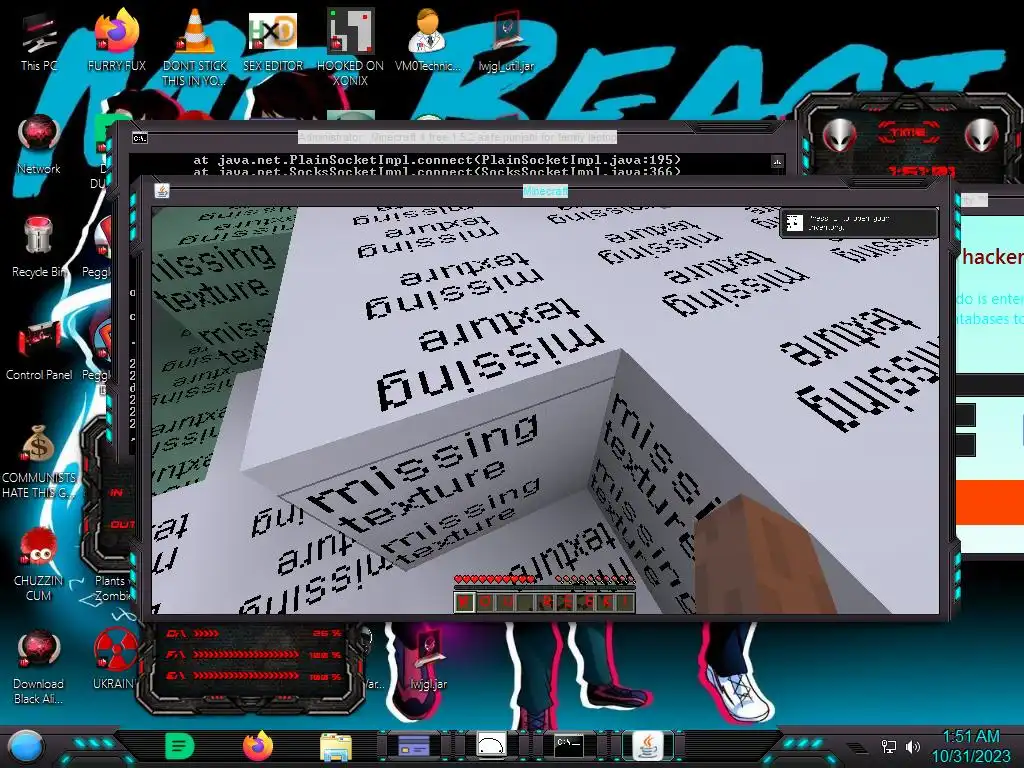Click the right alien head on clock gadget
This screenshot has height=768, width=1024.
pos(981,136)
